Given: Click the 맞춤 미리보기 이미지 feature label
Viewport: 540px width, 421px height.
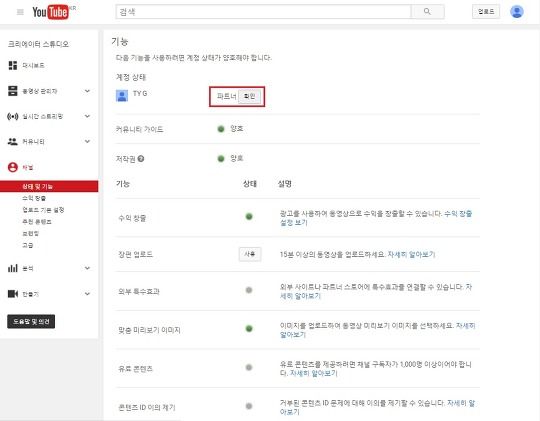Looking at the screenshot, I should 149,330.
